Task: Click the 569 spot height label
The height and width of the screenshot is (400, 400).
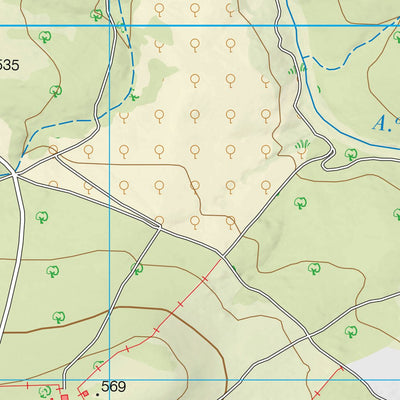Action: (x=113, y=387)
